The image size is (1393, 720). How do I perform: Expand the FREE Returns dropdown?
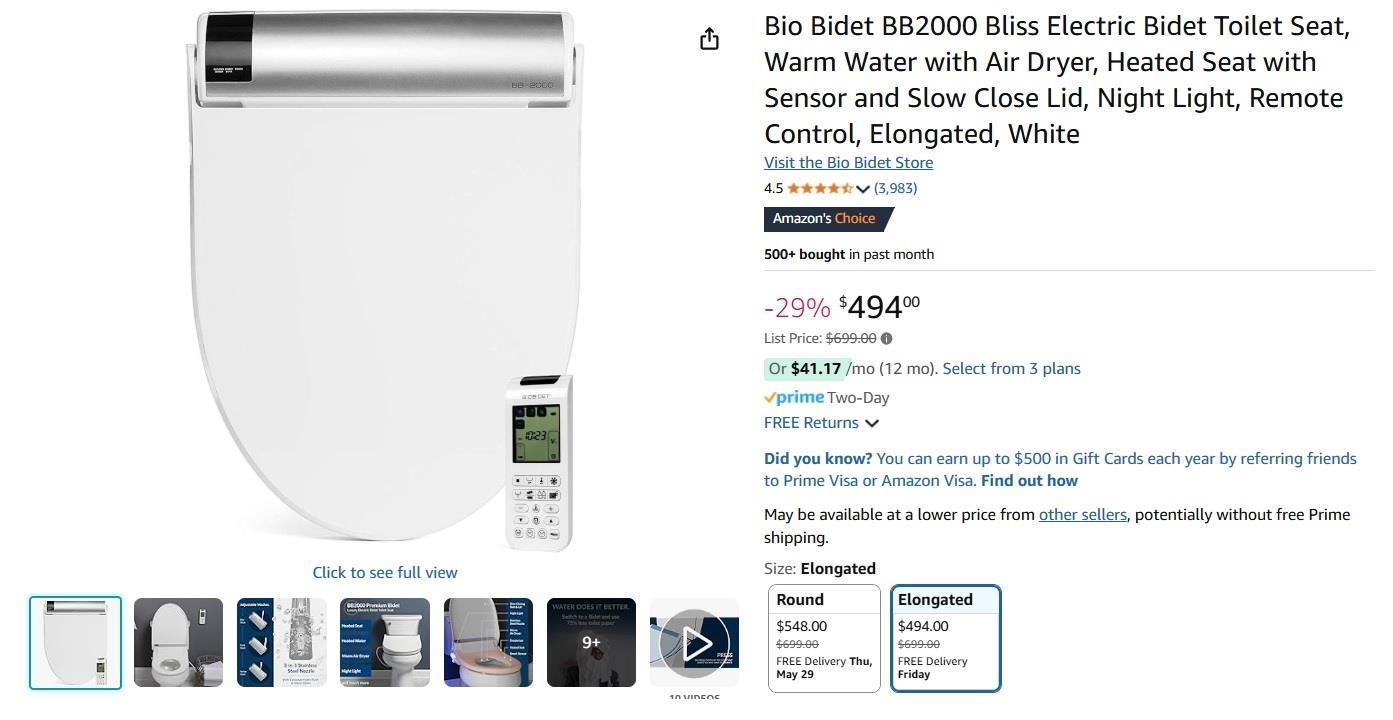[x=872, y=423]
